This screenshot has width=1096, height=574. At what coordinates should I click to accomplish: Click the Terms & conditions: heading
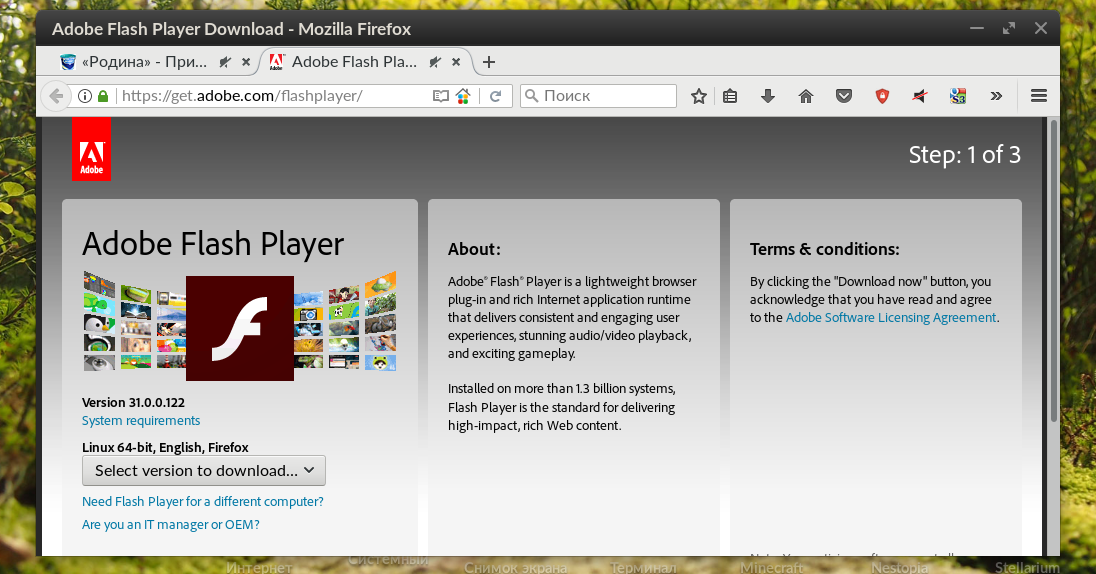click(825, 249)
